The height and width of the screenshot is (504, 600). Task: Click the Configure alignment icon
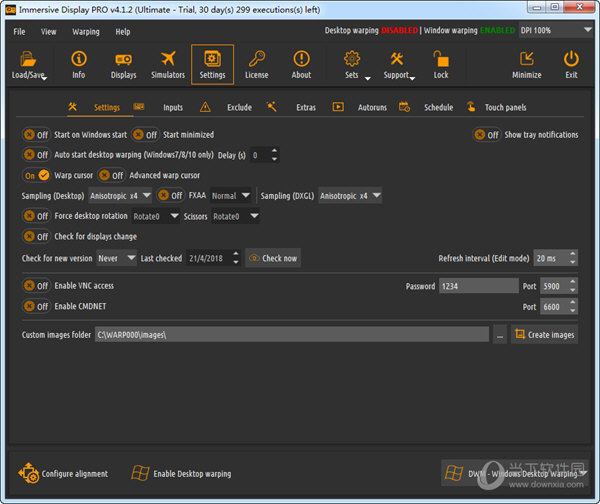click(28, 473)
